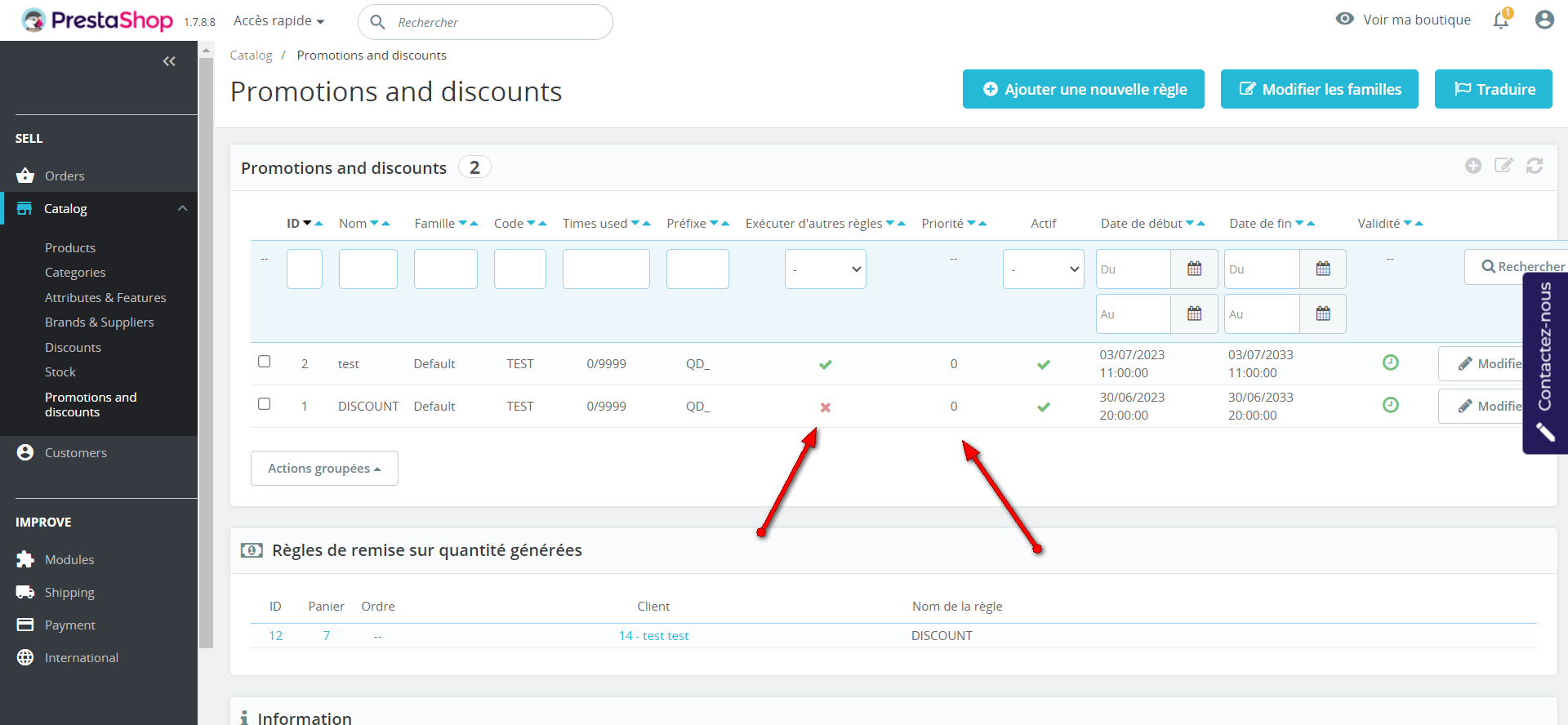Open the Actif filter dropdown

[1043, 269]
